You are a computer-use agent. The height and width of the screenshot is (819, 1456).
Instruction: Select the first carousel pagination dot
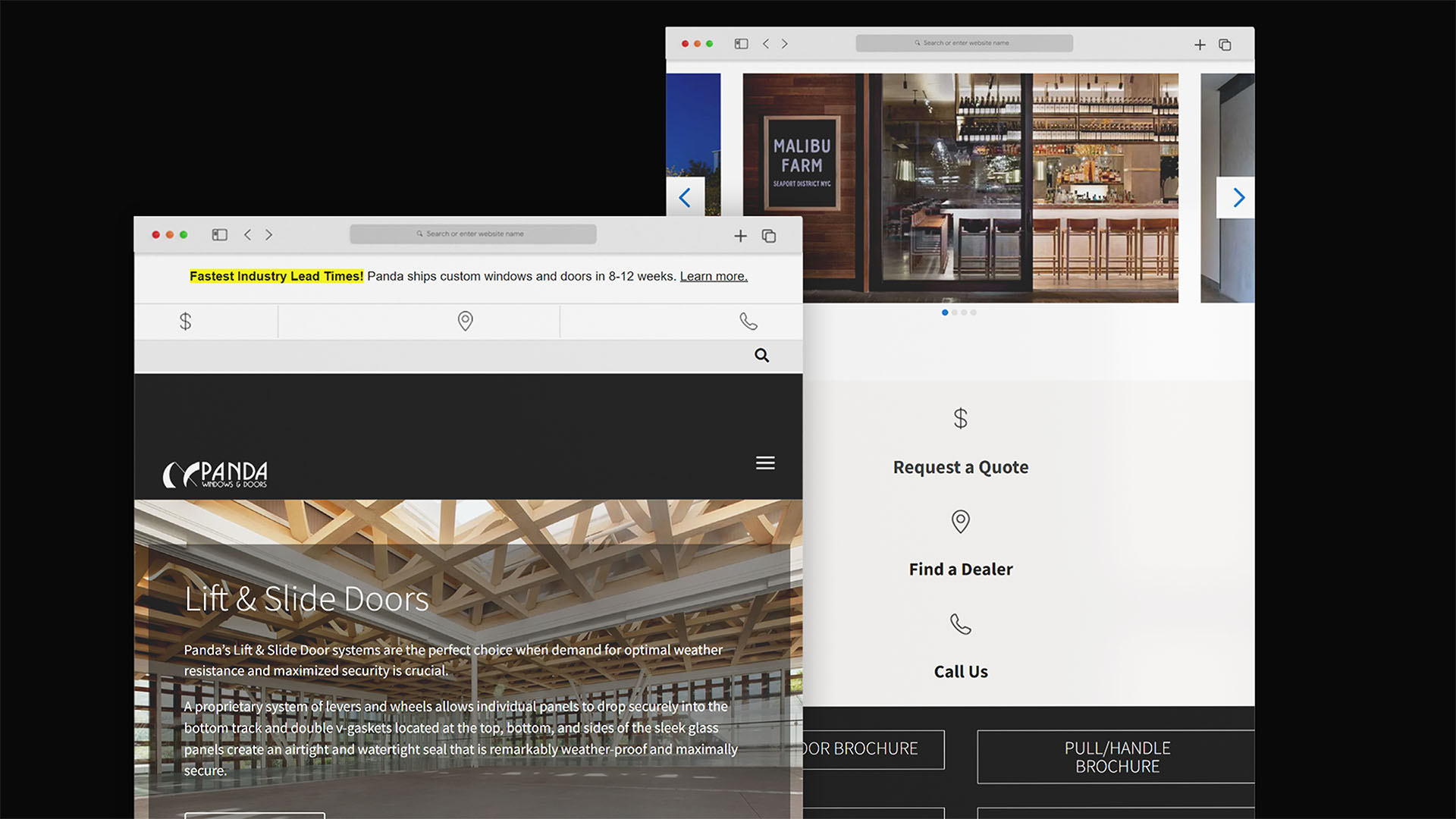click(x=945, y=312)
